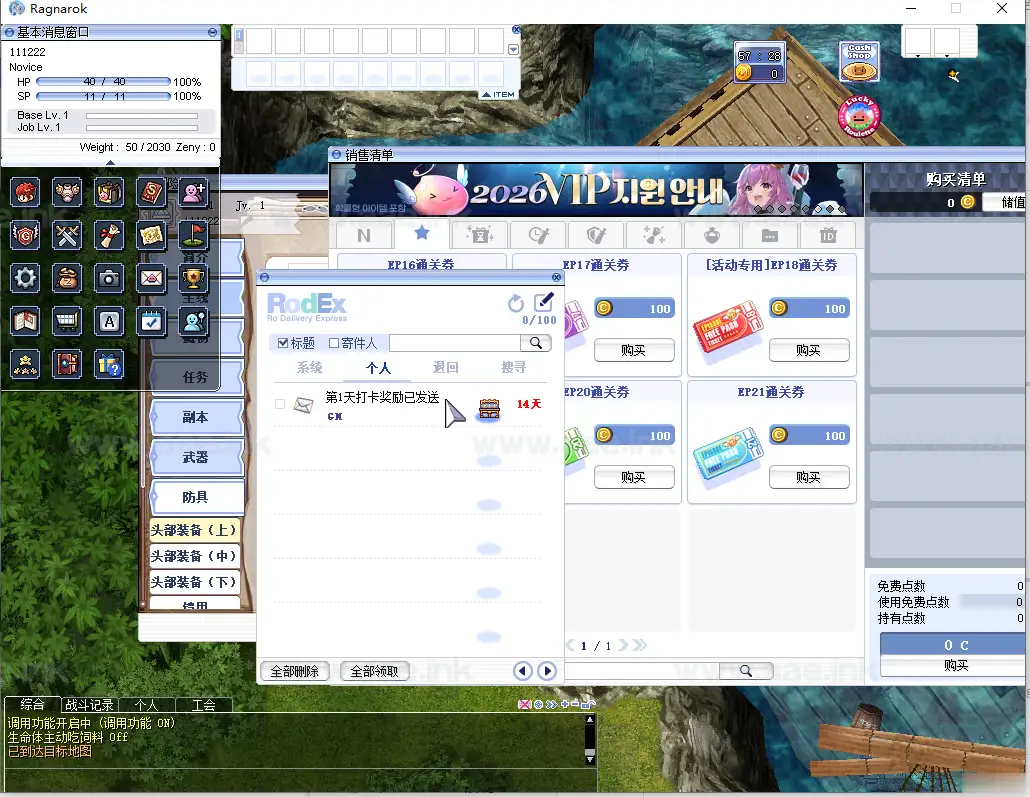
Task: Close the RodEx mail window
Action: [556, 277]
